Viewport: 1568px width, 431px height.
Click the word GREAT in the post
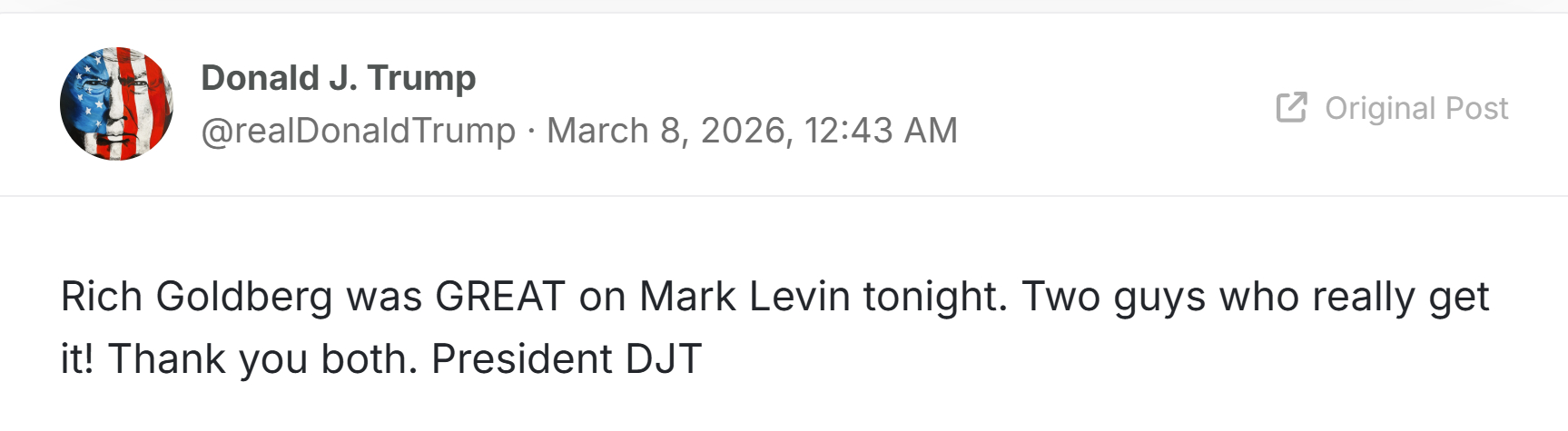click(x=499, y=297)
